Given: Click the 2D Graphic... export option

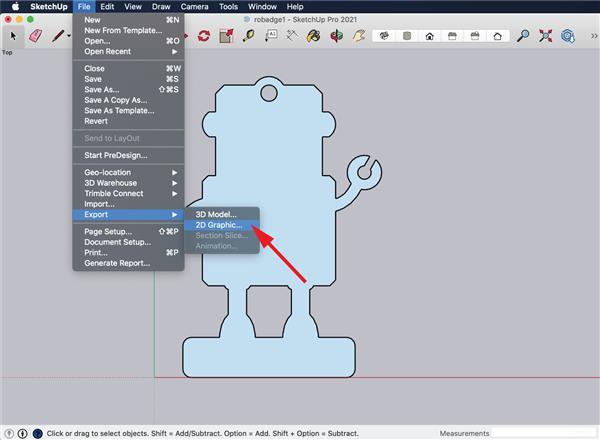Looking at the screenshot, I should [x=218, y=225].
